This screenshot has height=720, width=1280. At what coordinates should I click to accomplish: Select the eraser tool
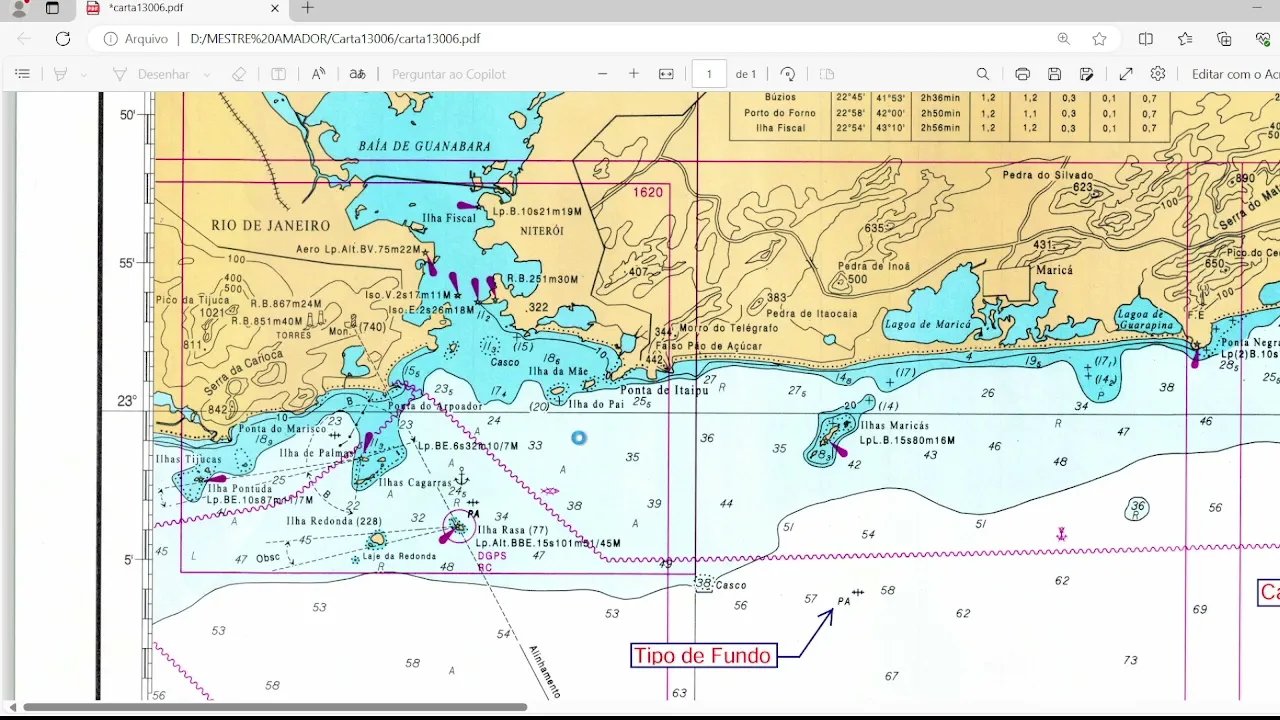point(238,74)
